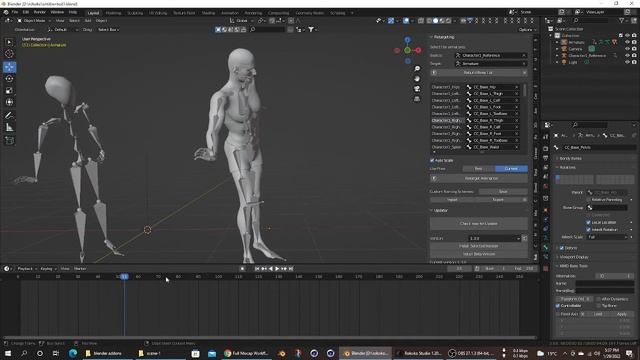640x360 pixels.
Task: Open the Render menu
Action: point(40,12)
